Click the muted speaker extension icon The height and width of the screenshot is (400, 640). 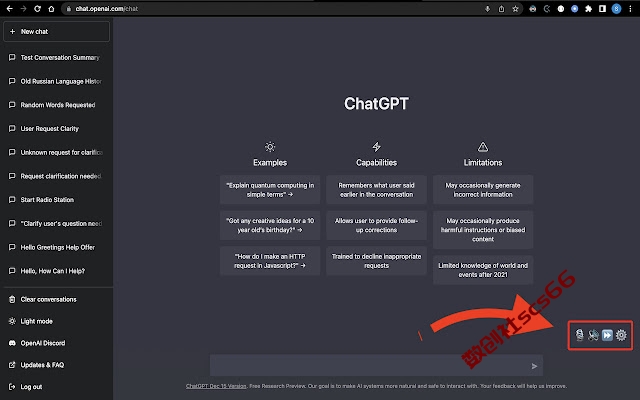[593, 335]
